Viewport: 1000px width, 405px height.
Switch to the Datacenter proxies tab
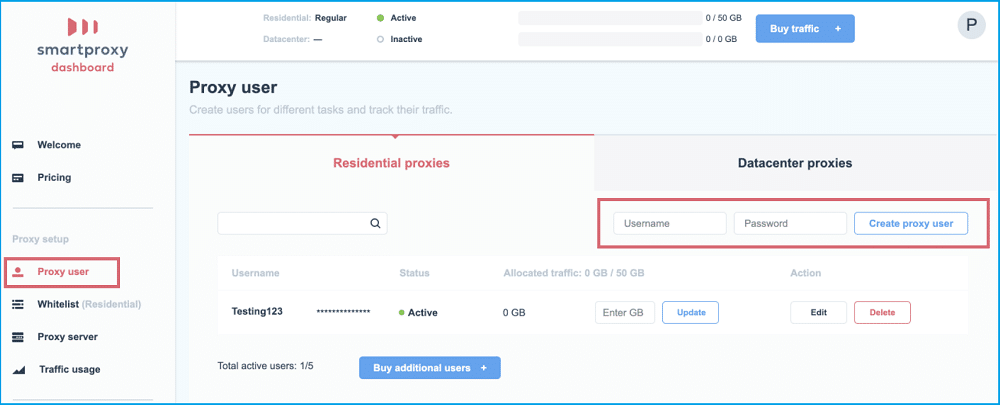tap(795, 163)
